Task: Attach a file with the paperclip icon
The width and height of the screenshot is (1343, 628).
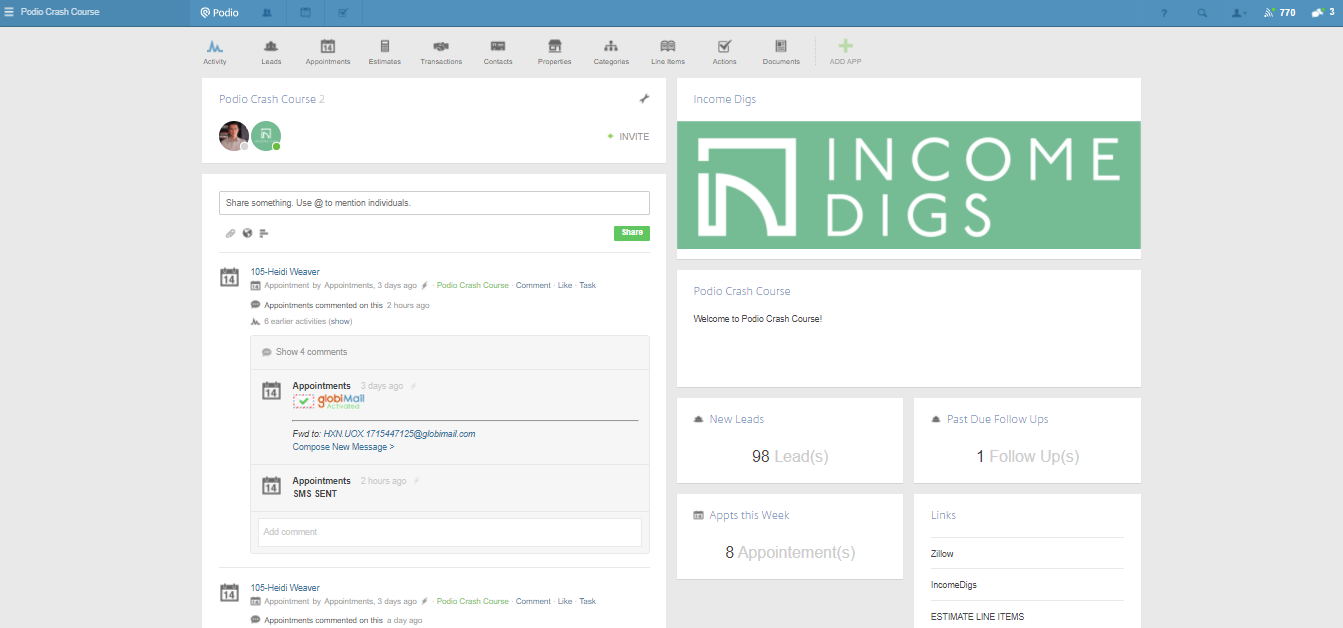Action: 230,233
